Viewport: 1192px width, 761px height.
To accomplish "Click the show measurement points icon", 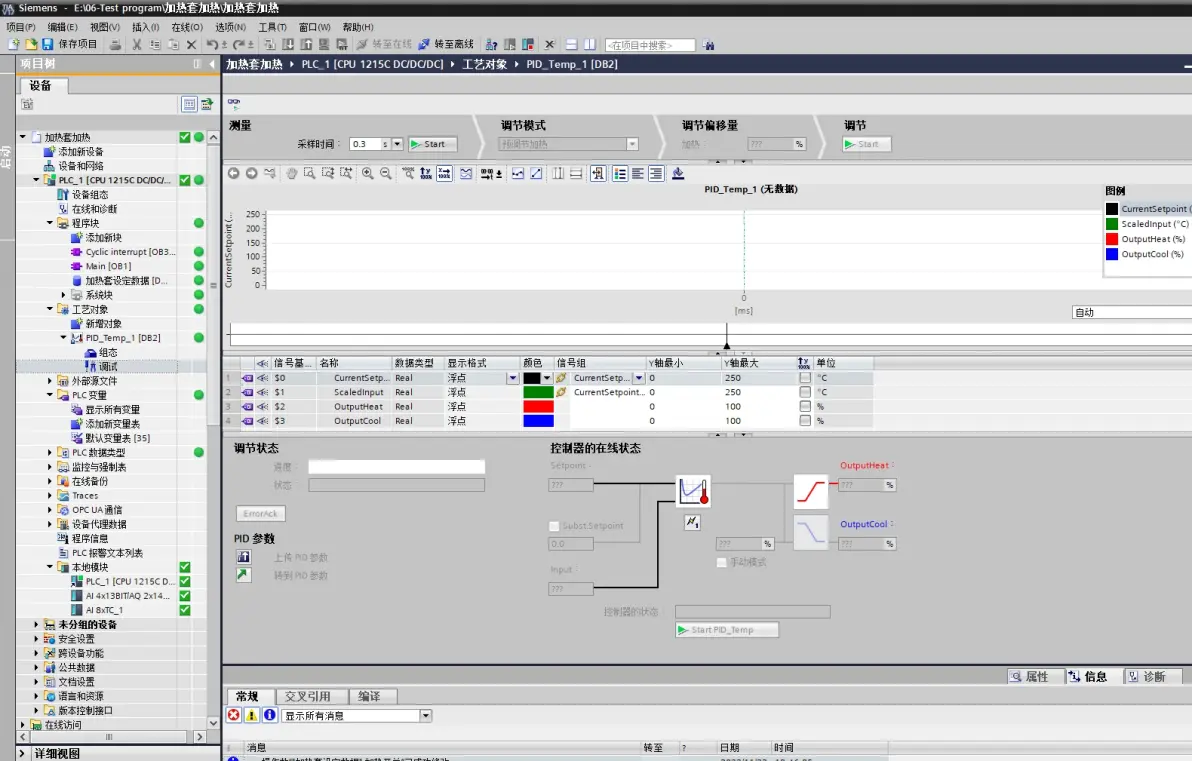I will point(518,173).
